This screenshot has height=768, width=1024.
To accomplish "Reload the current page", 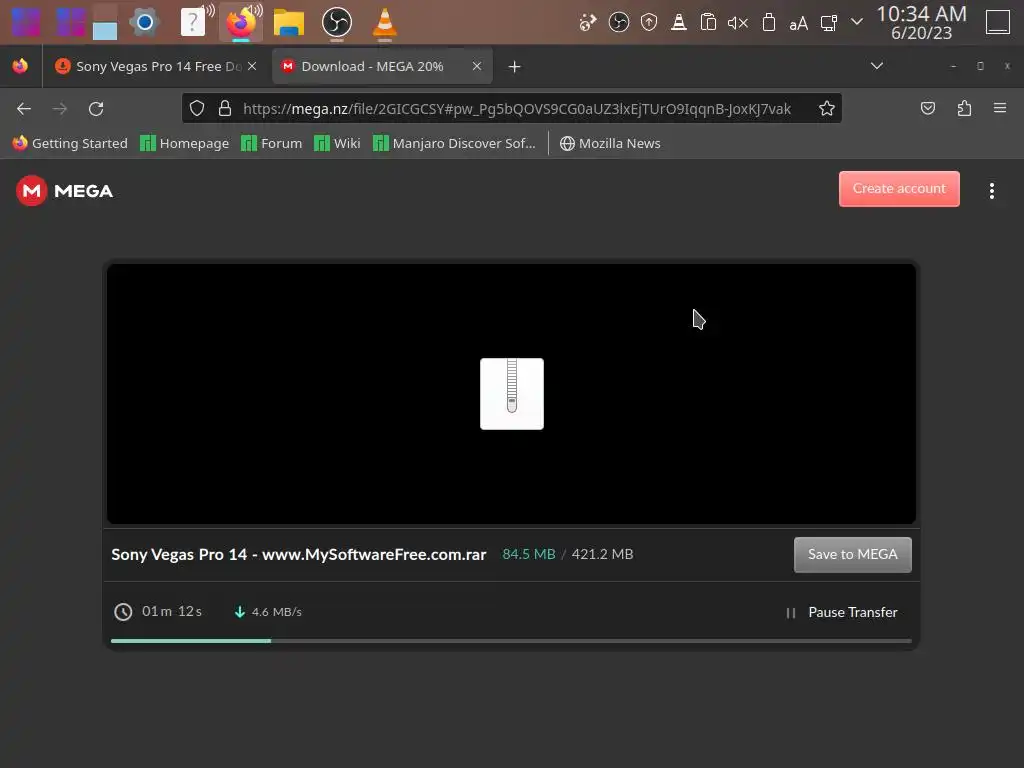I will [96, 108].
